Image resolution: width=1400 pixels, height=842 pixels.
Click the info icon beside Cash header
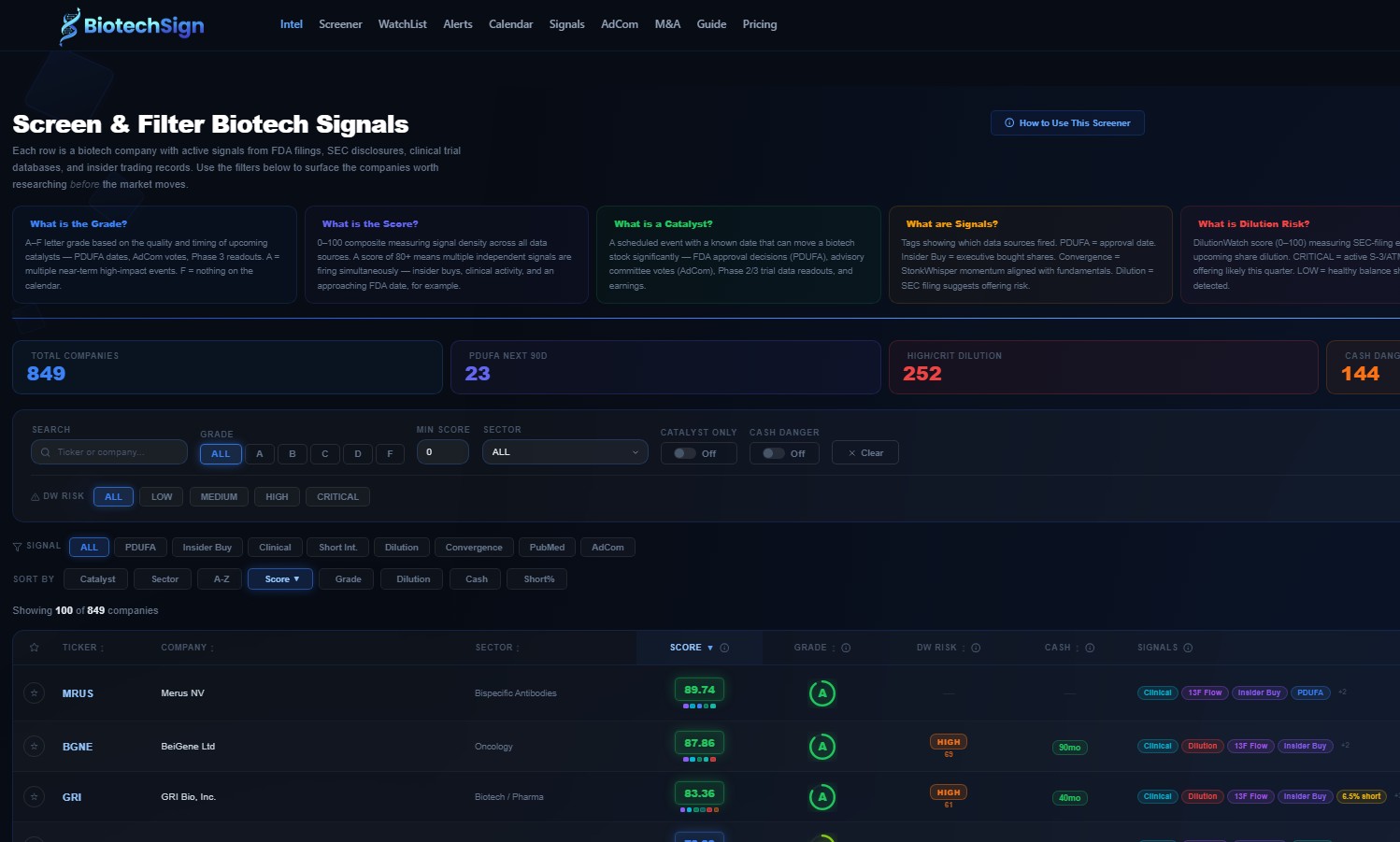[1090, 648]
